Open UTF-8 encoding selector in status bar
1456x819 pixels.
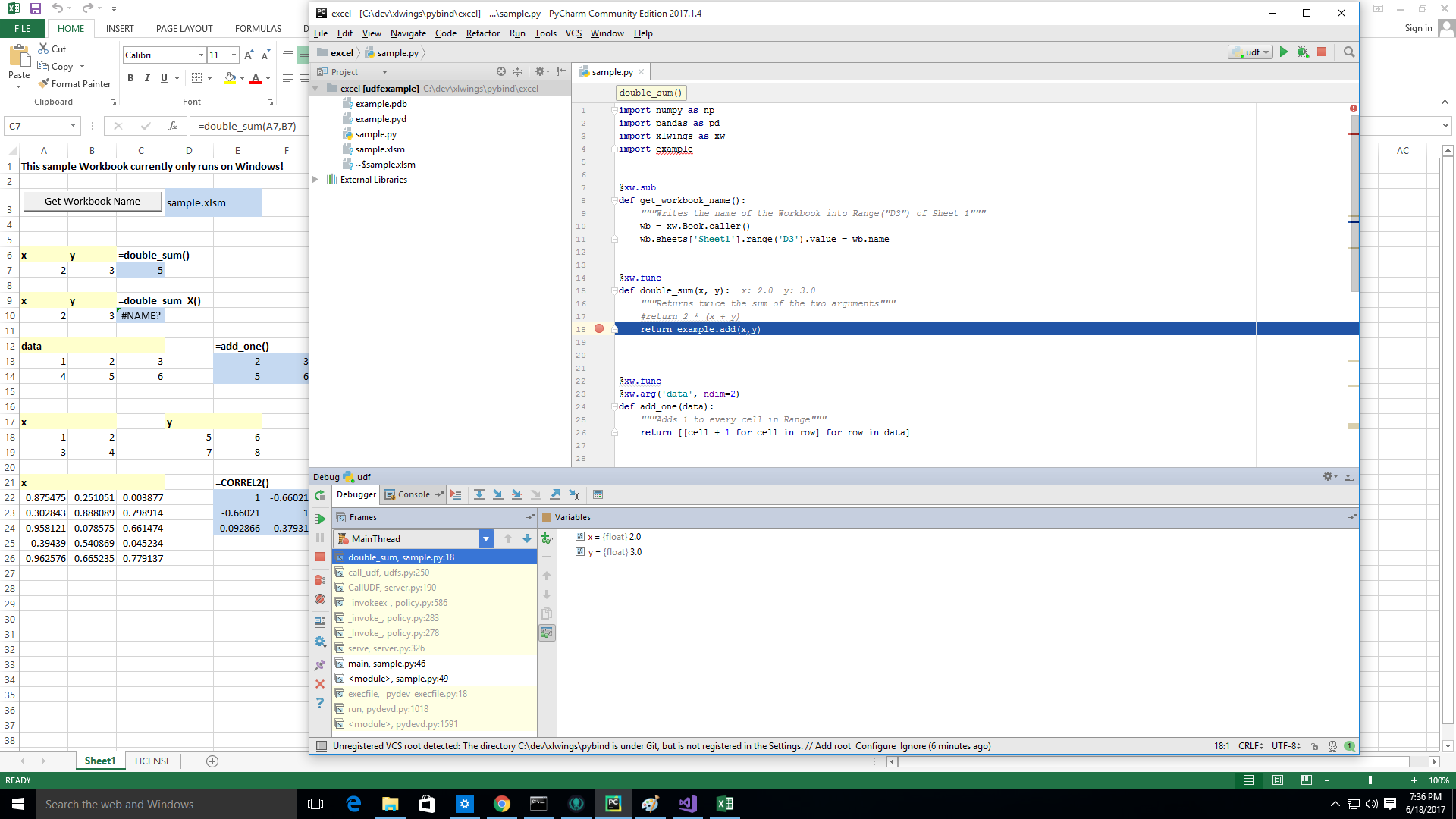pos(1286,746)
